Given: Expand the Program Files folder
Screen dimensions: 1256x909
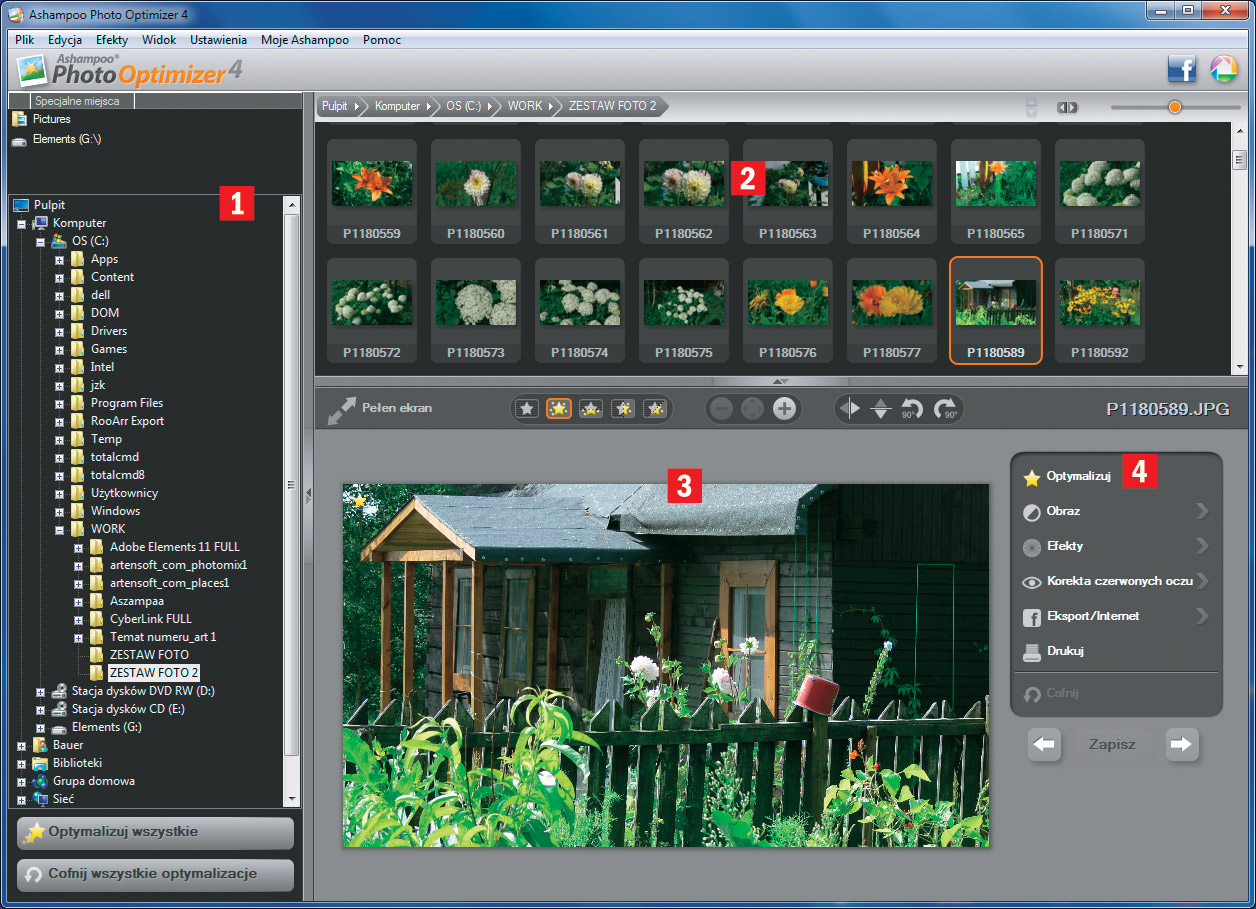Looking at the screenshot, I should pyautogui.click(x=60, y=403).
